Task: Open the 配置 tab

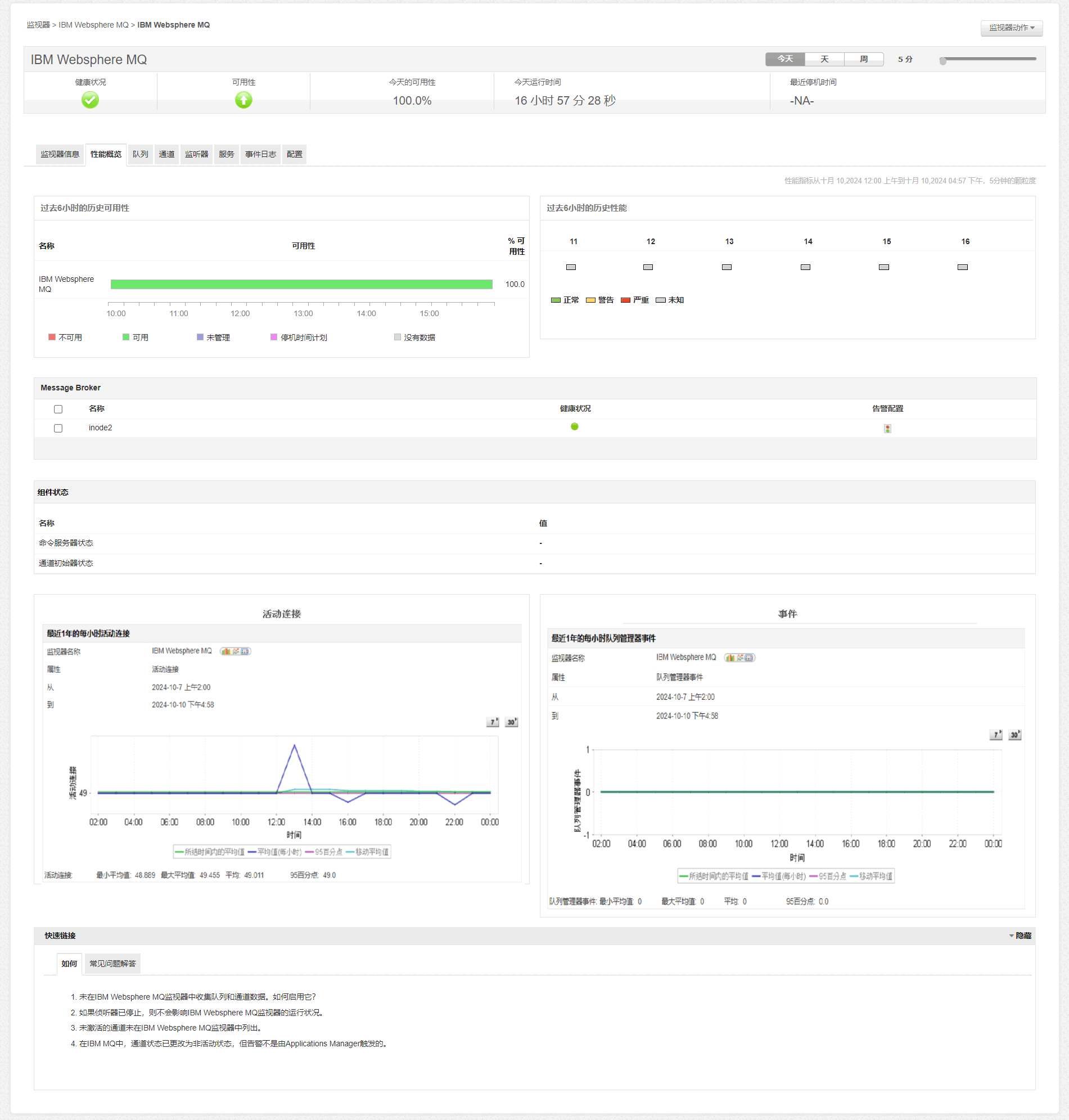Action: point(295,155)
